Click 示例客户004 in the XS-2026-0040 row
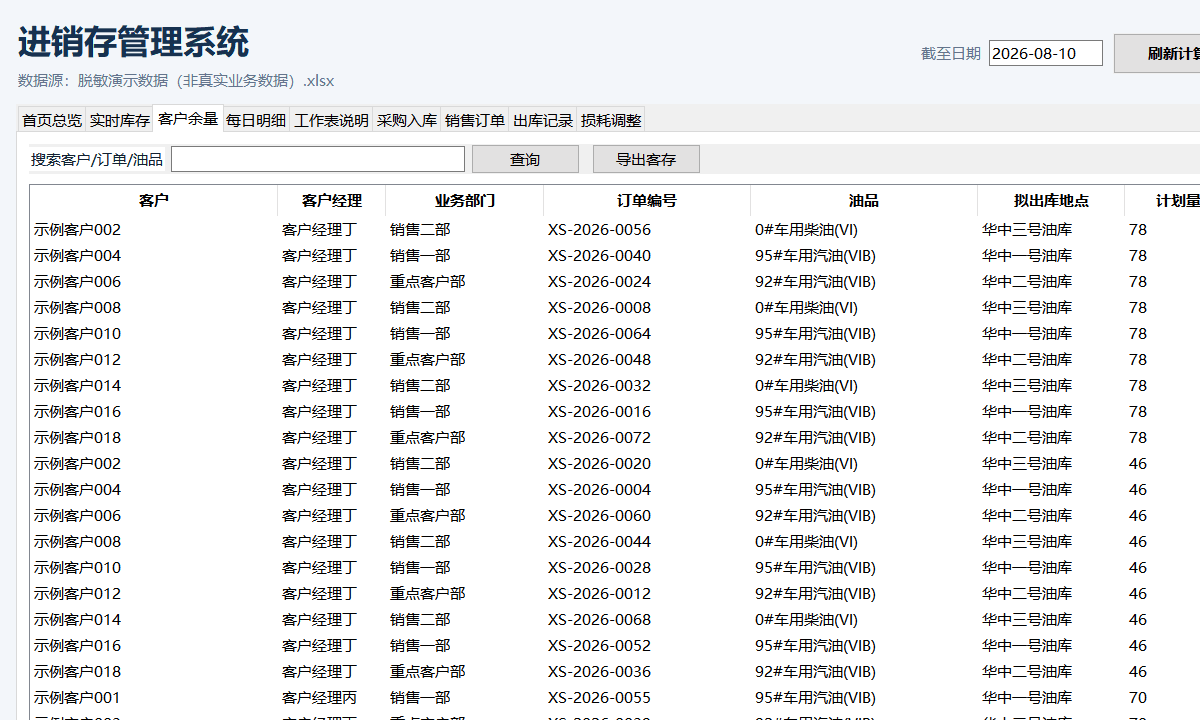The width and height of the screenshot is (1200, 720). (x=77, y=255)
